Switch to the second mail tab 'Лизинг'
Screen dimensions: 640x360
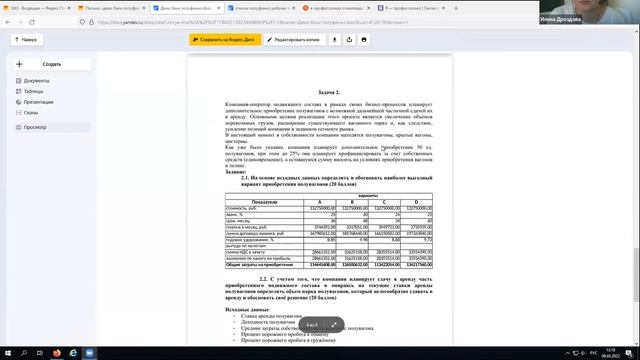(x=111, y=8)
